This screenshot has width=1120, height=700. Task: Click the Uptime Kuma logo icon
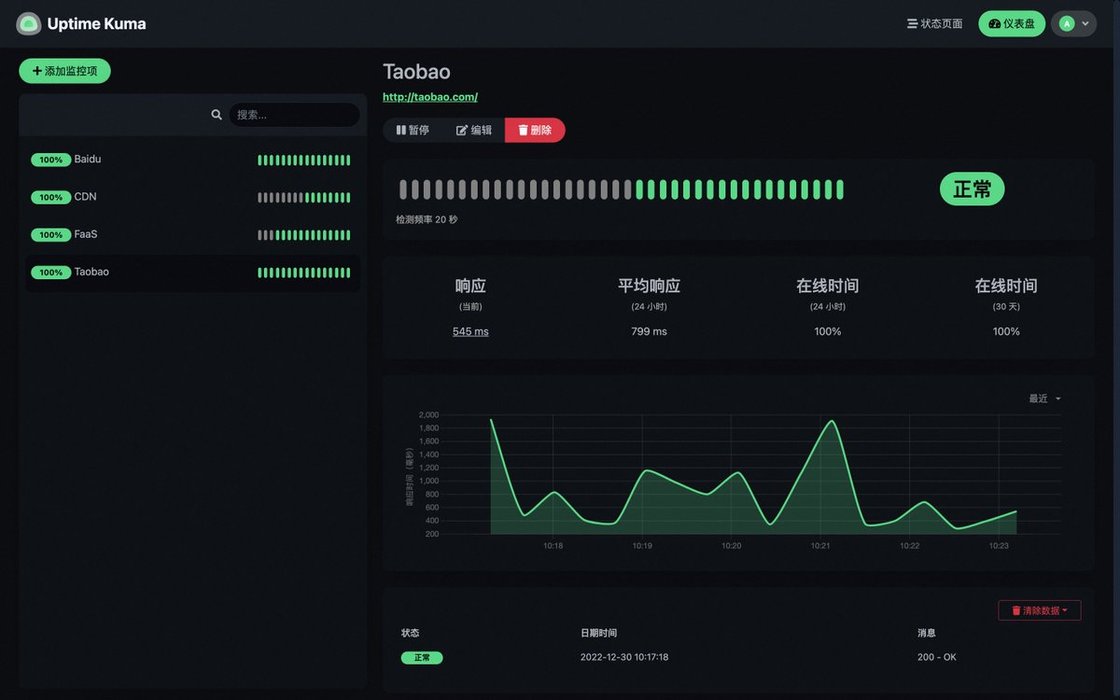point(29,24)
